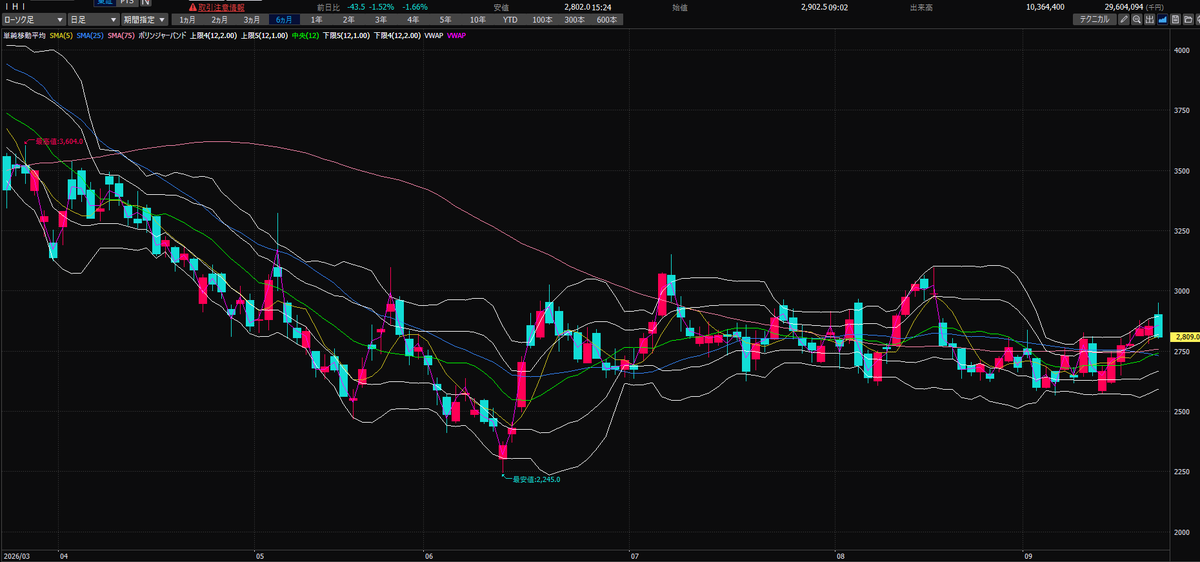Click the ボリンジャーバンド legend label
Image resolution: width=1200 pixels, height=562 pixels.
(162, 35)
